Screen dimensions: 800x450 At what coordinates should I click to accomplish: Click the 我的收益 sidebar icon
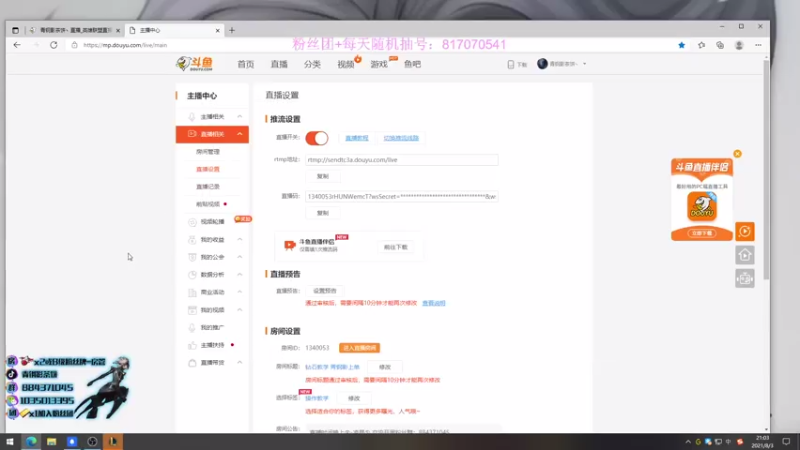[x=192, y=240]
